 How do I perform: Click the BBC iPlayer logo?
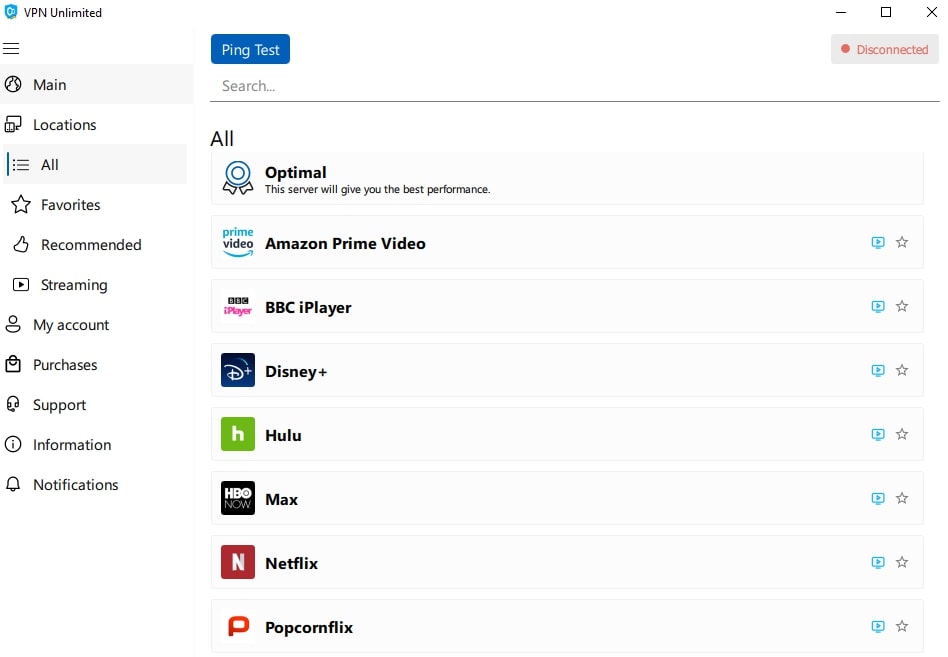(238, 306)
